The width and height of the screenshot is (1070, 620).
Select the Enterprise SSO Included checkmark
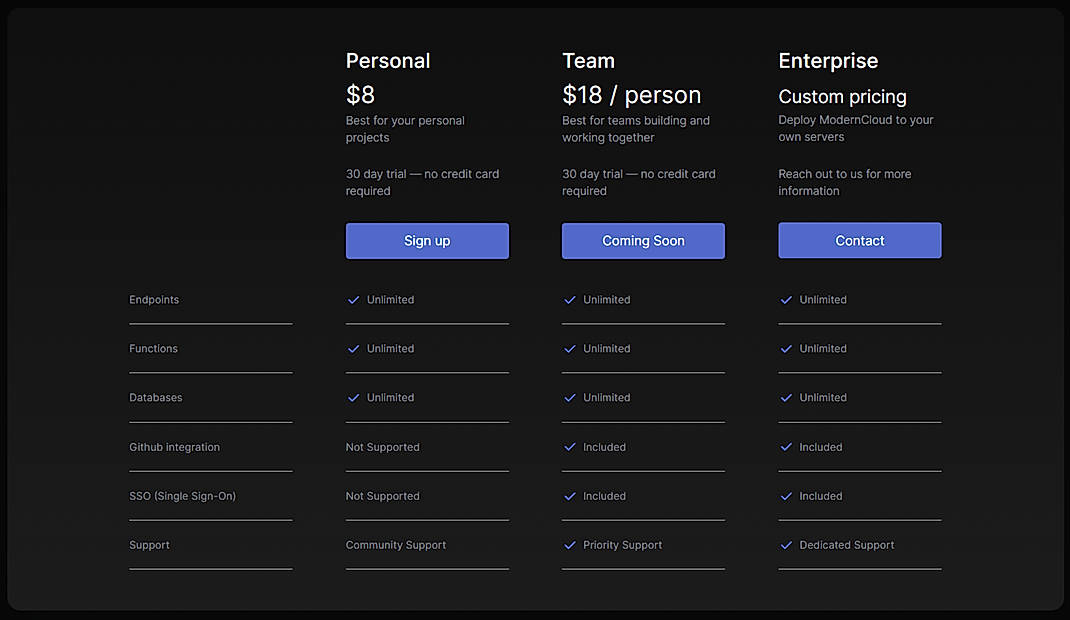coord(786,496)
